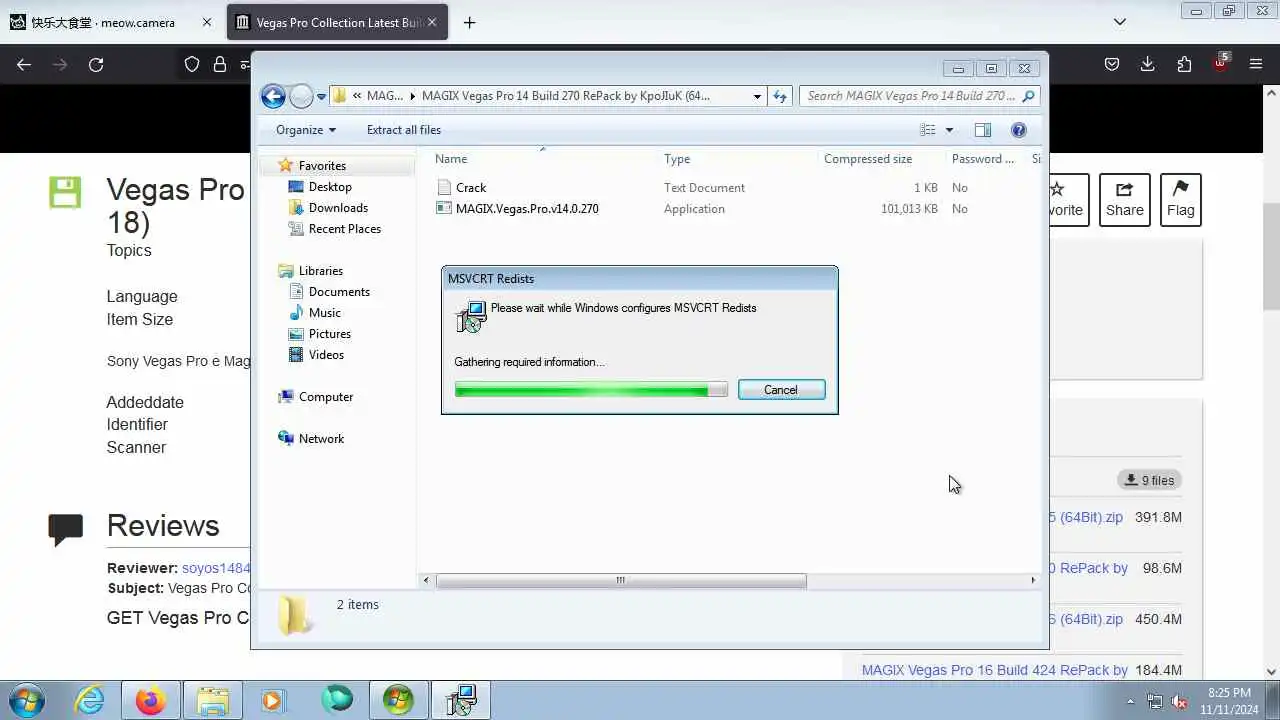Click the tracking protection shield icon

[192, 64]
